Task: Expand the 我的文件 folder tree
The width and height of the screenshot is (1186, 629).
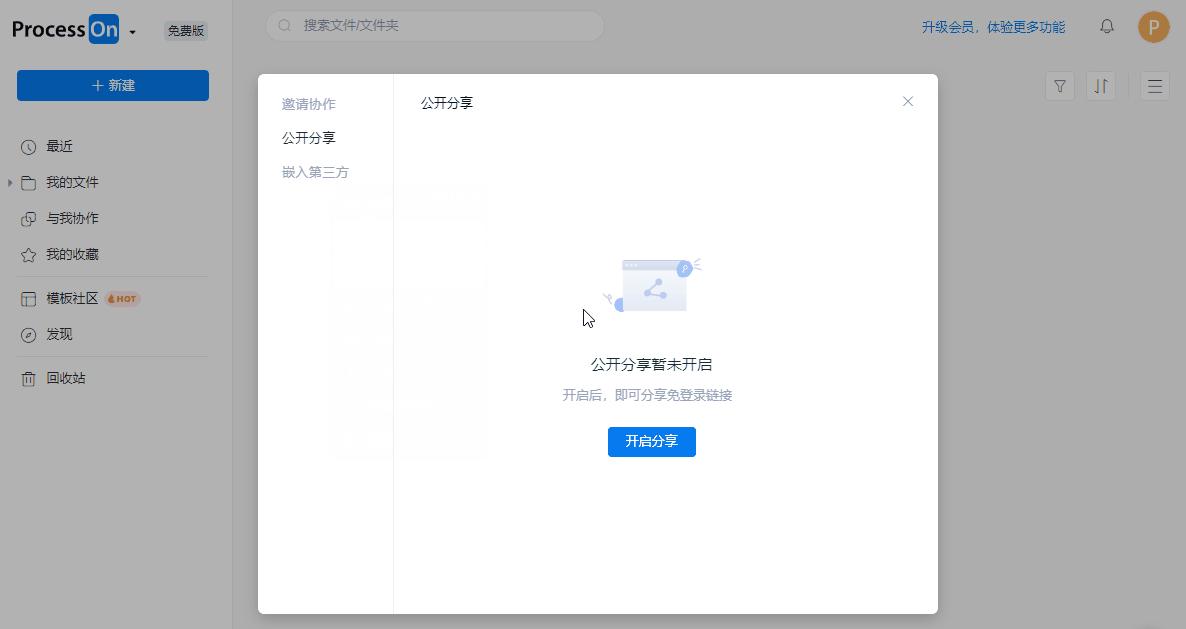Action: point(10,182)
